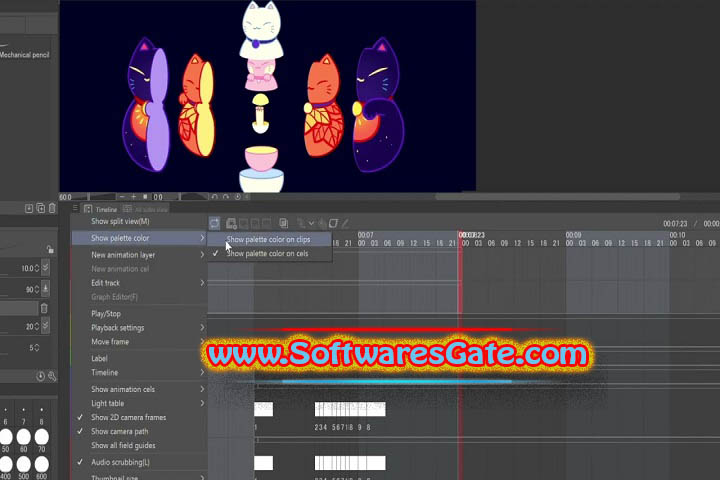
Task: Toggle the loop playback icon in timeline toolbar
Action: point(214,224)
